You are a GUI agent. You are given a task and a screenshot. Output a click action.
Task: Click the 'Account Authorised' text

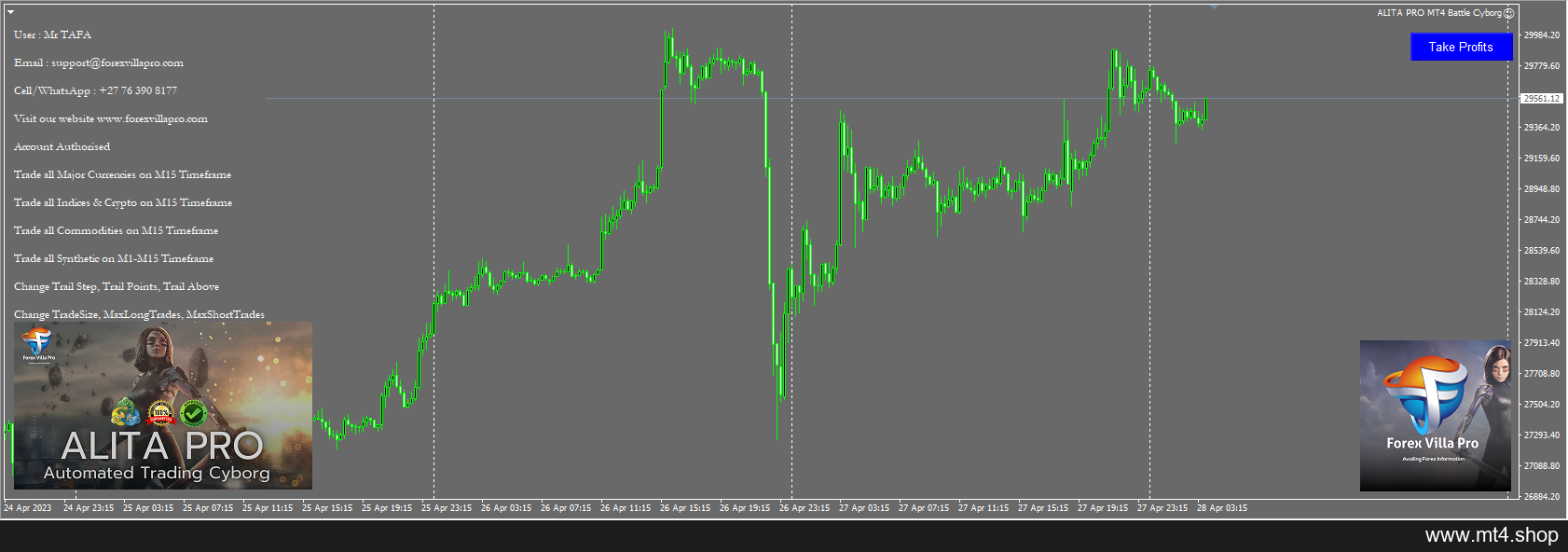(x=62, y=146)
